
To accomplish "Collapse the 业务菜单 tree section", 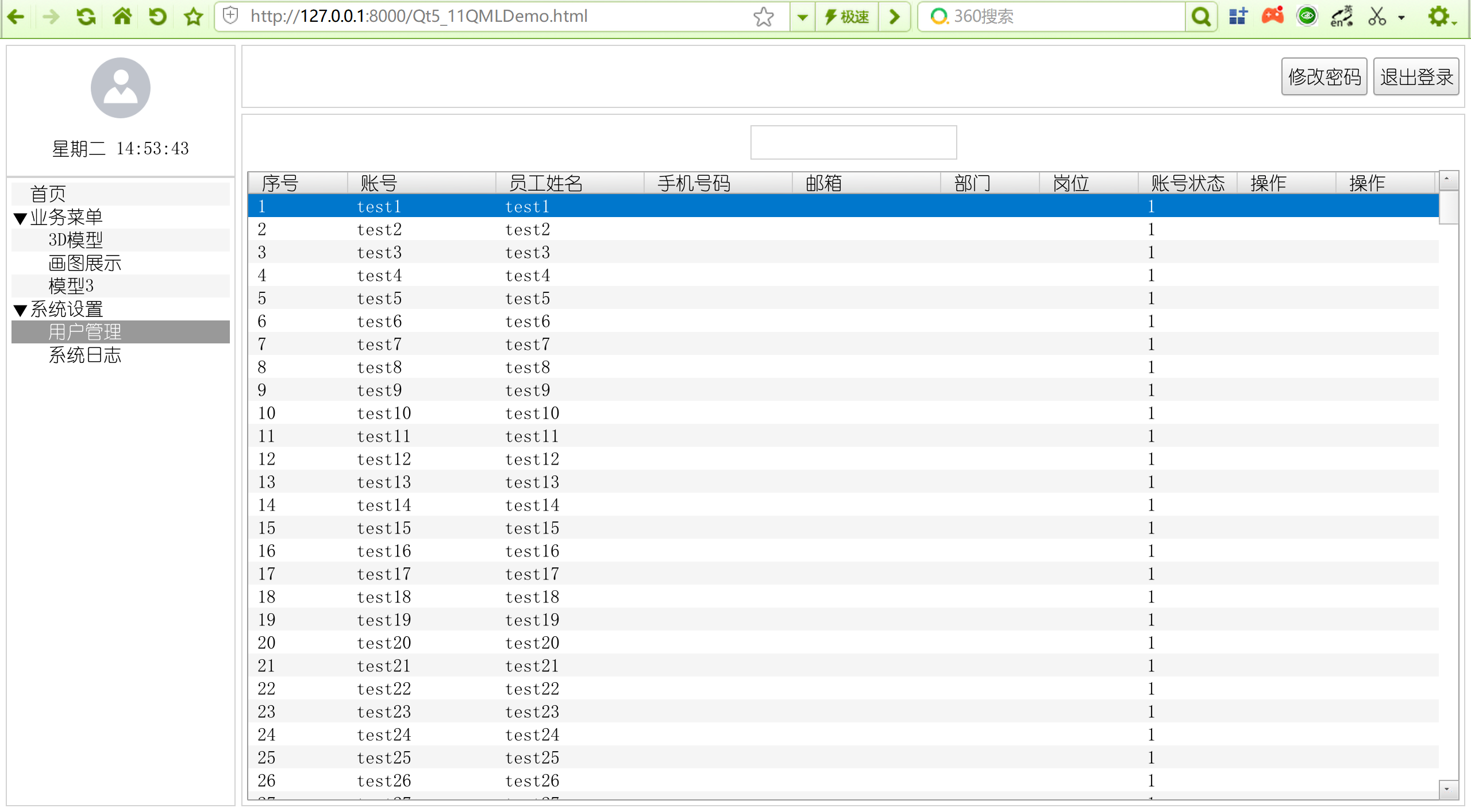I will 21,218.
